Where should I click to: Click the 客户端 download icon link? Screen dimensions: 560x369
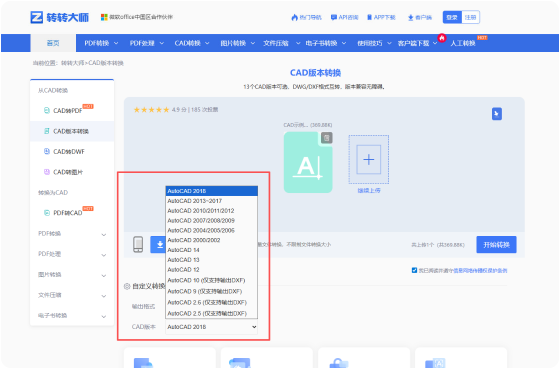(x=420, y=17)
